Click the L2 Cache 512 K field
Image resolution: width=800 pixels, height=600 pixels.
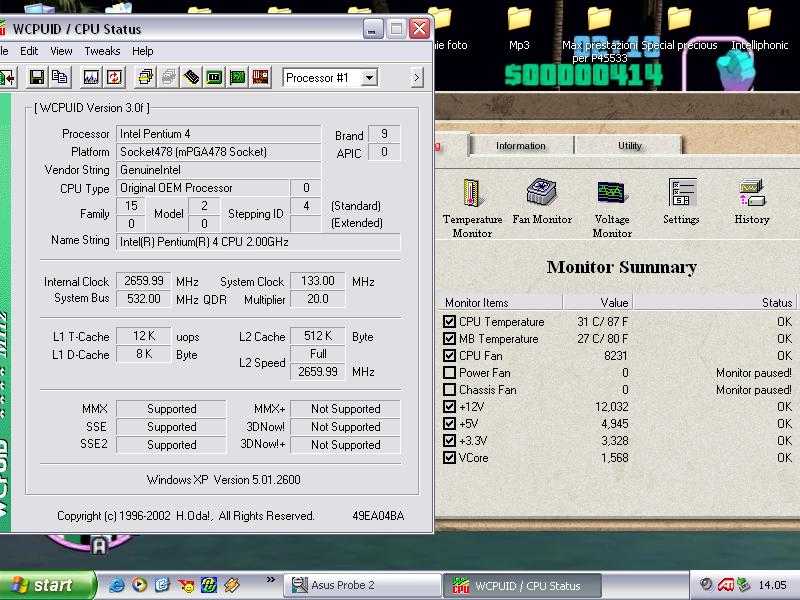(x=317, y=336)
